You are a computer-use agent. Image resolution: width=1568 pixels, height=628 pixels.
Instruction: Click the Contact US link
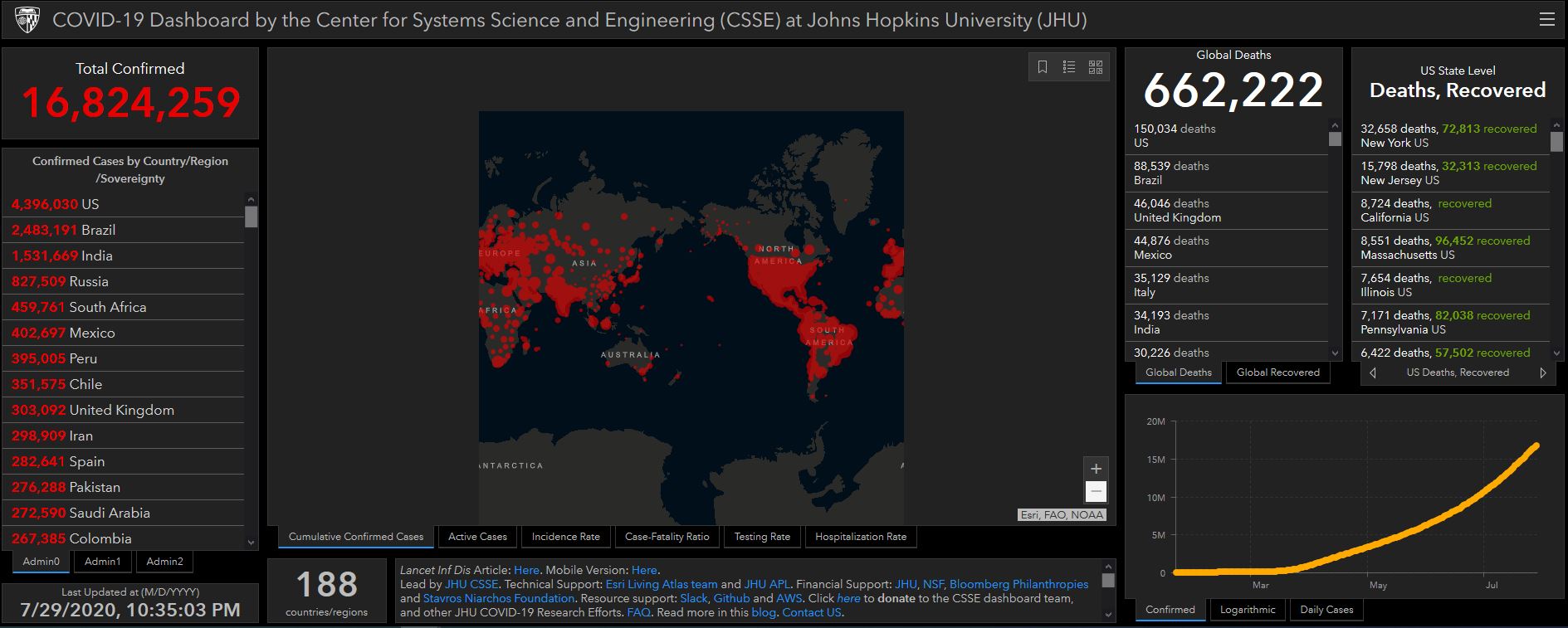click(812, 612)
